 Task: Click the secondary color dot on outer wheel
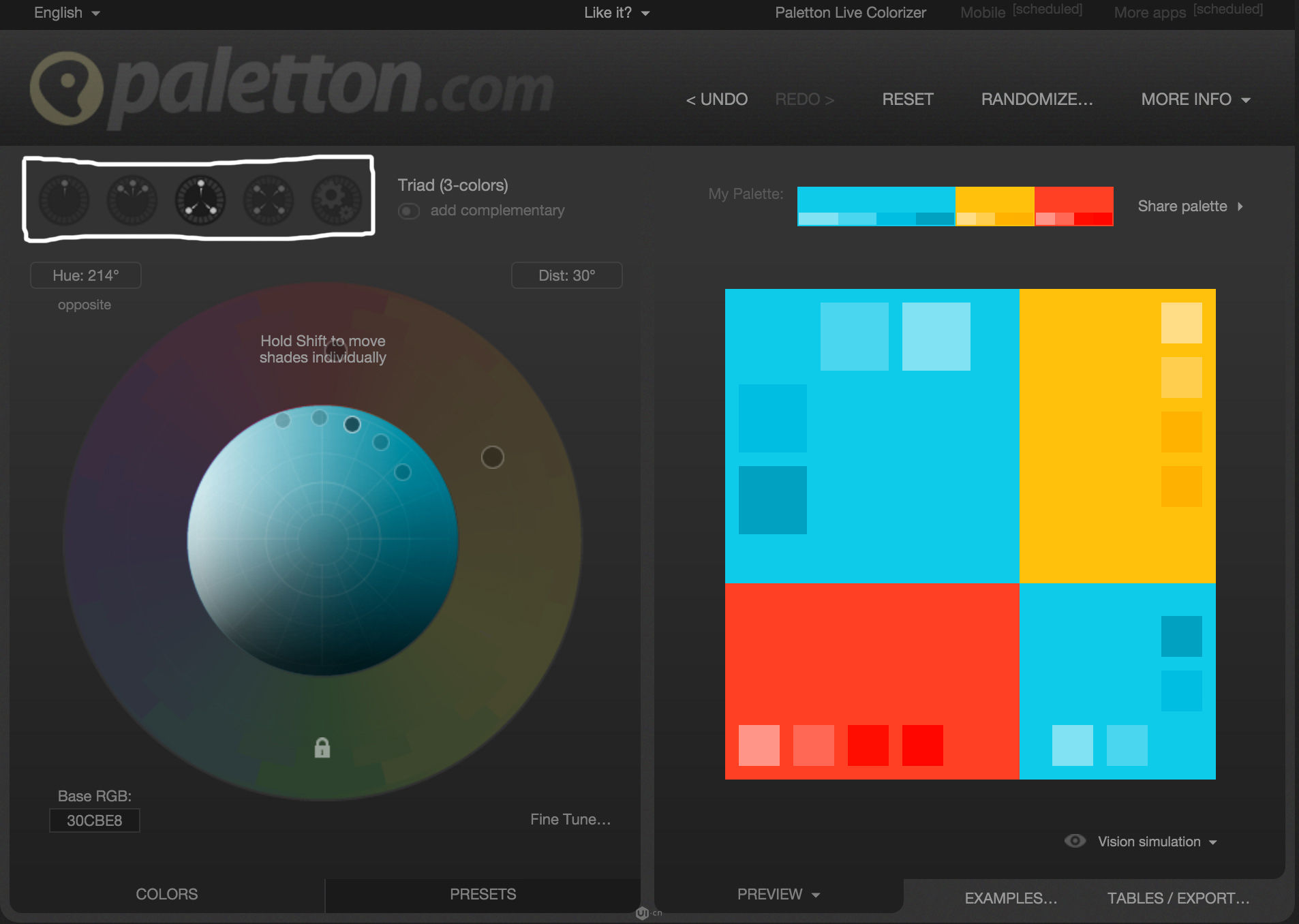click(x=492, y=457)
